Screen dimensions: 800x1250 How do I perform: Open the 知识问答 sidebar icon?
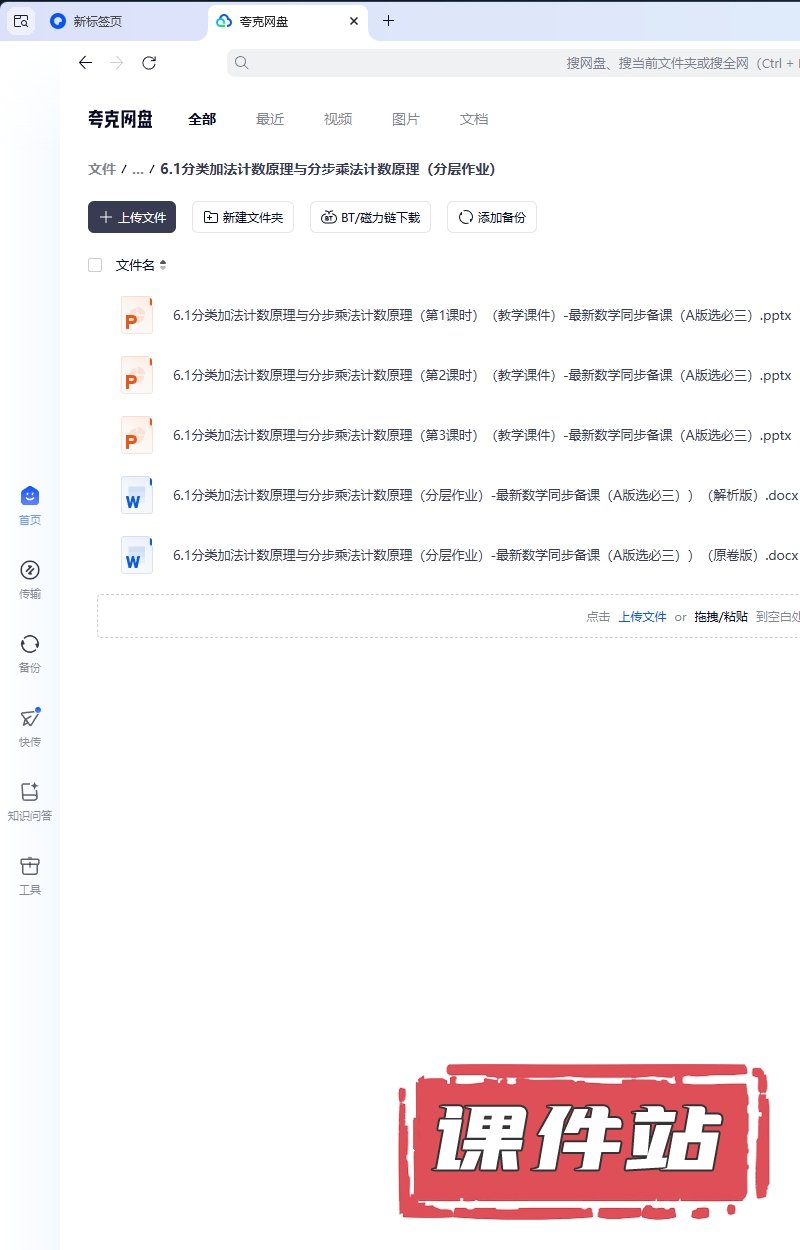pyautogui.click(x=30, y=792)
